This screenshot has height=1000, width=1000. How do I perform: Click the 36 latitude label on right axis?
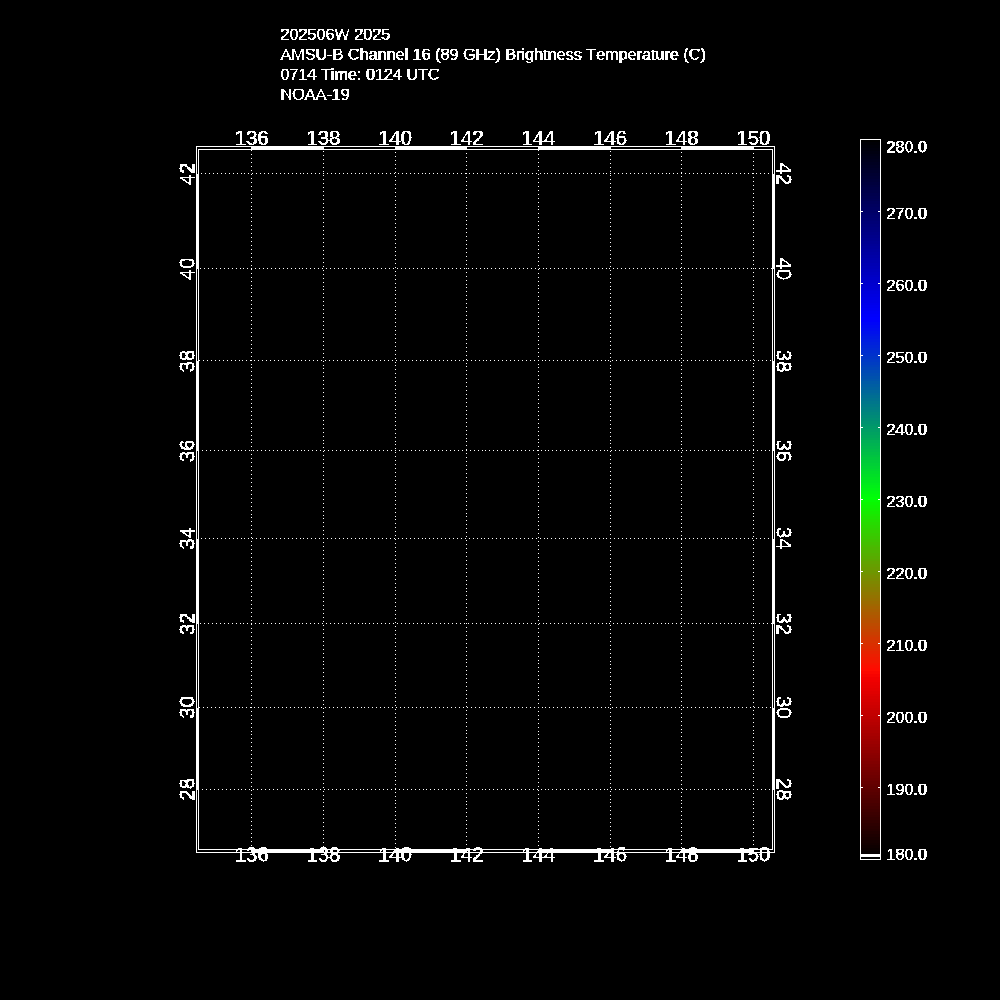(784, 451)
